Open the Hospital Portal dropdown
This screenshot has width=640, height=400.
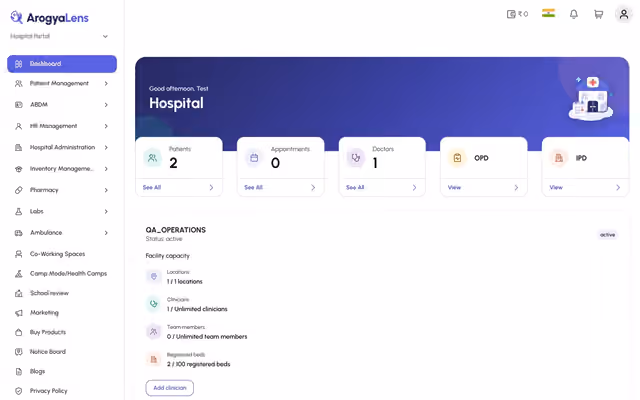[x=59, y=36]
